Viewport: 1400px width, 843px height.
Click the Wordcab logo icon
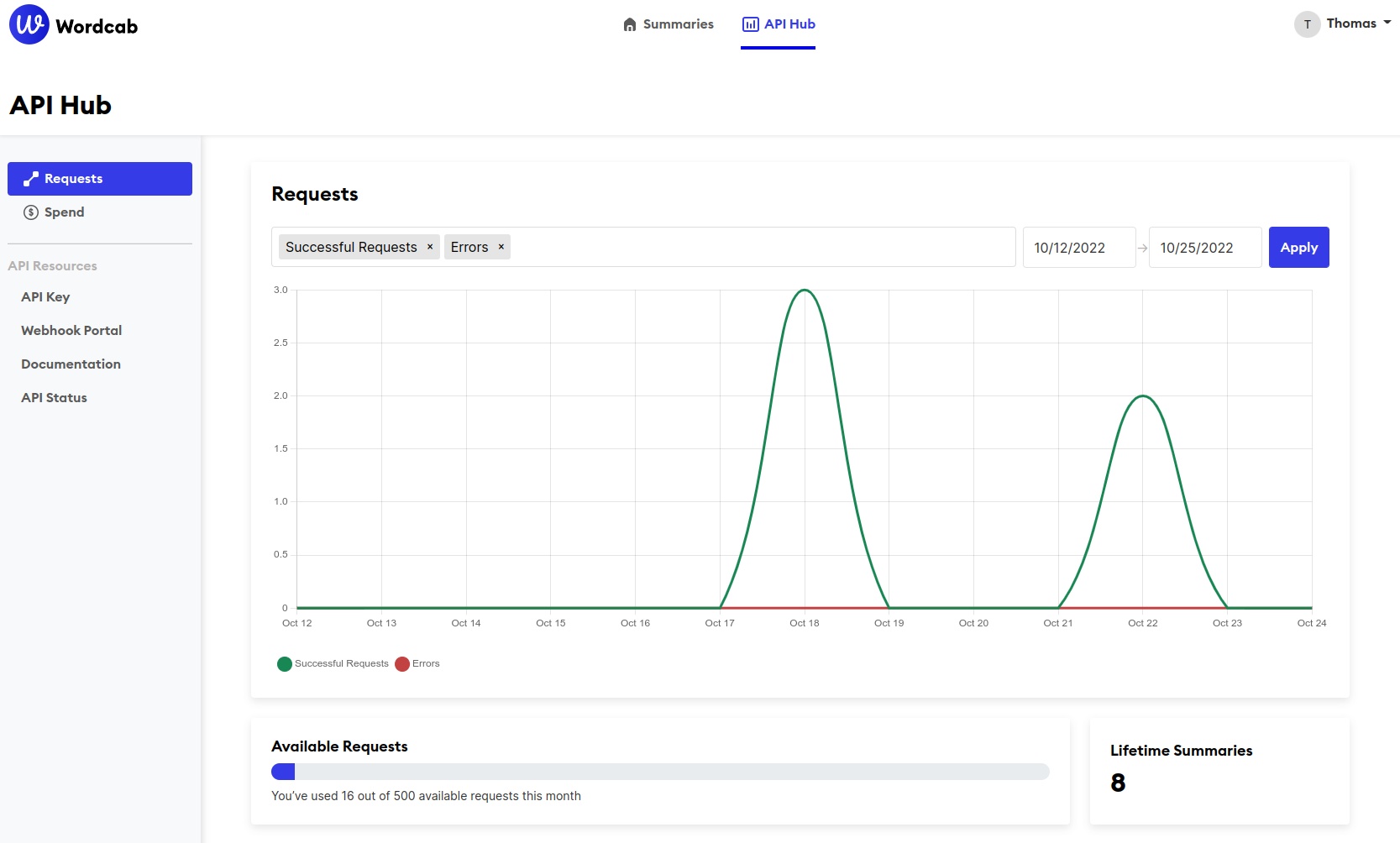(x=29, y=24)
